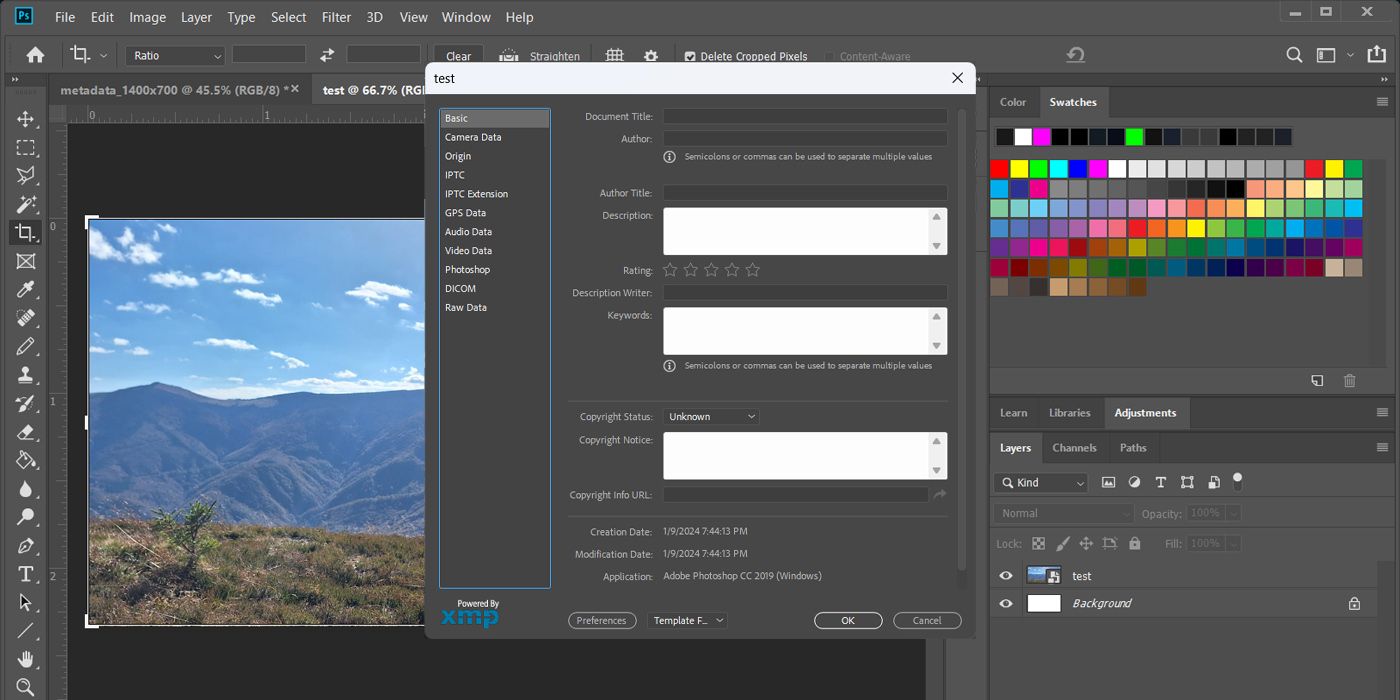Image resolution: width=1400 pixels, height=700 pixels.
Task: Open the layer Kind filter dropdown
Action: [1040, 483]
